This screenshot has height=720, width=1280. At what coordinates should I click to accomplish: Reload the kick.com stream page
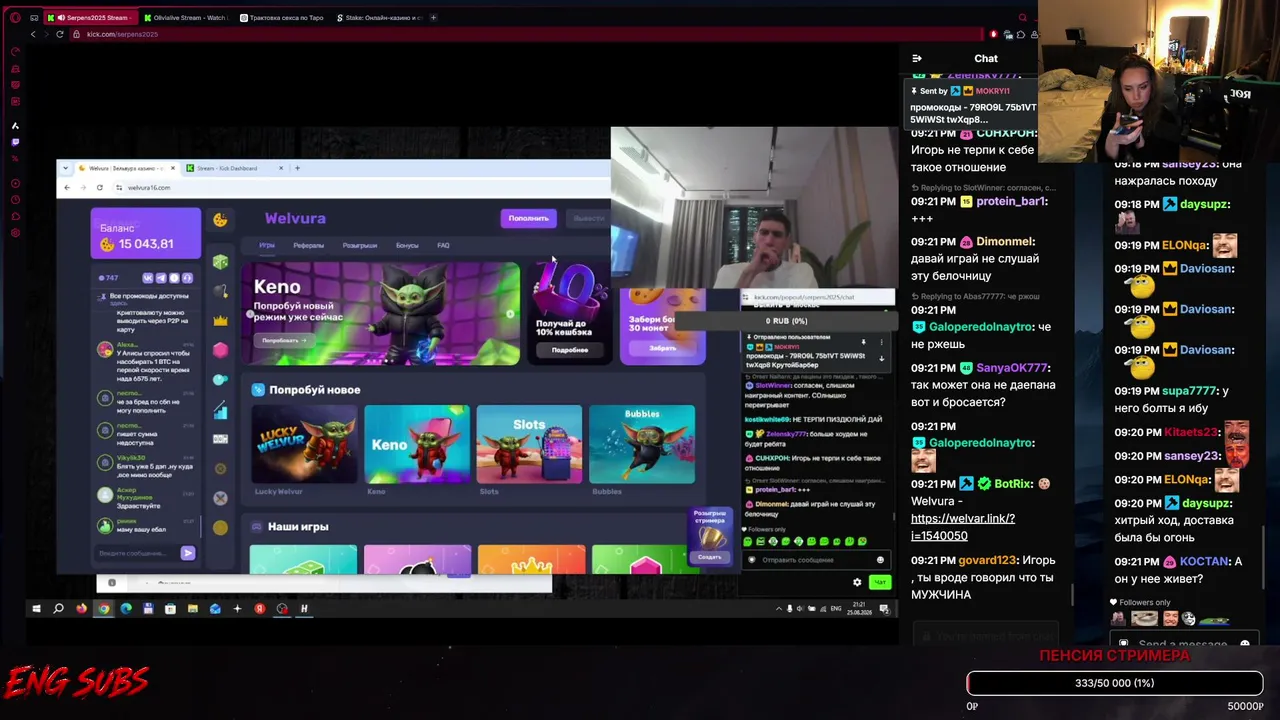tap(60, 34)
